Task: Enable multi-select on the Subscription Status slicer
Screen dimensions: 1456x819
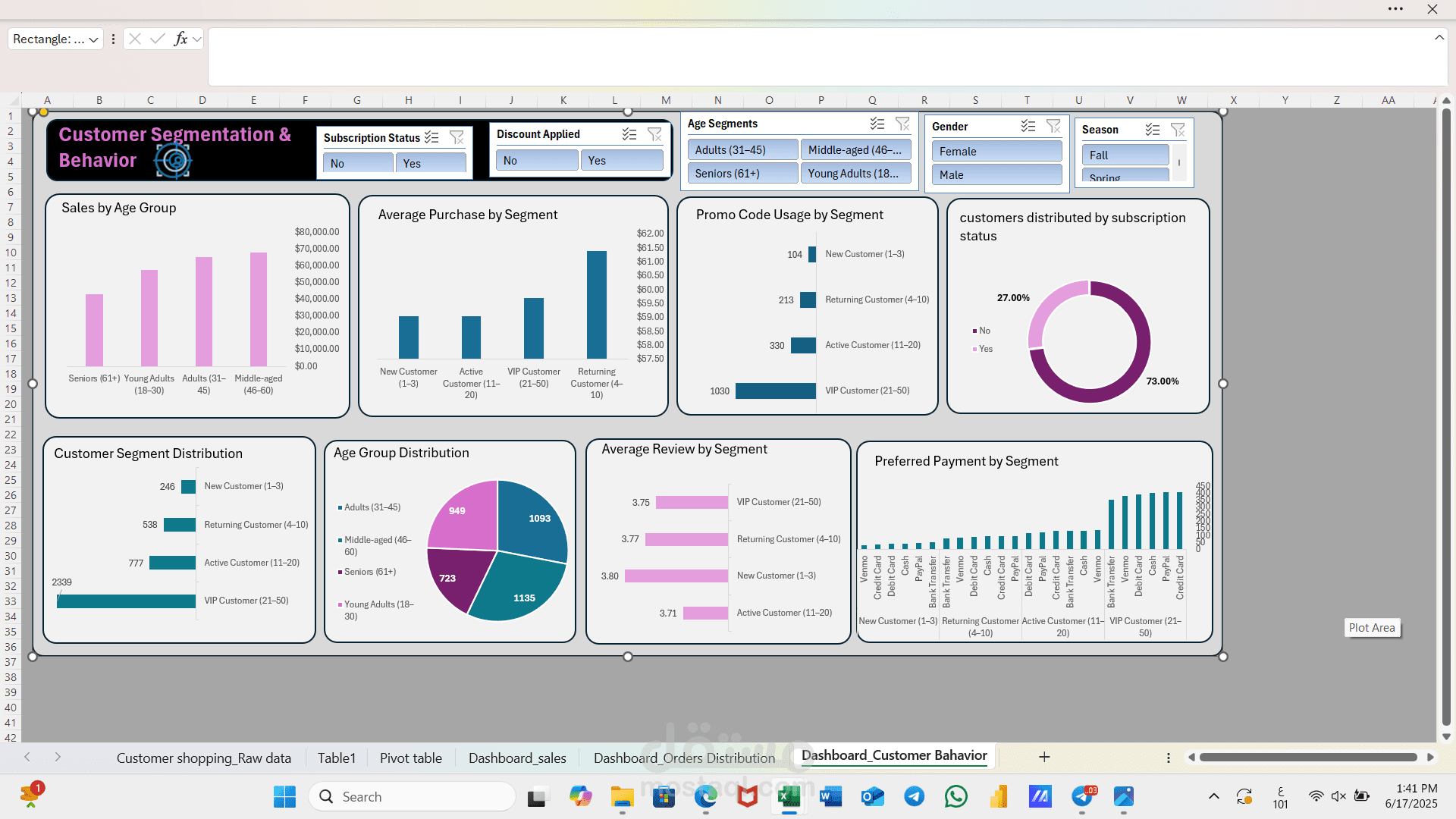Action: pos(431,137)
